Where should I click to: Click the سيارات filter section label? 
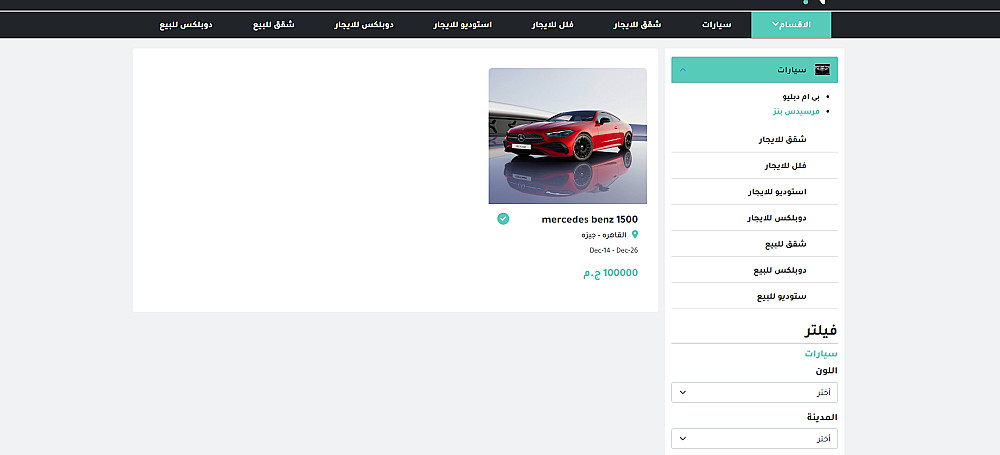(821, 353)
